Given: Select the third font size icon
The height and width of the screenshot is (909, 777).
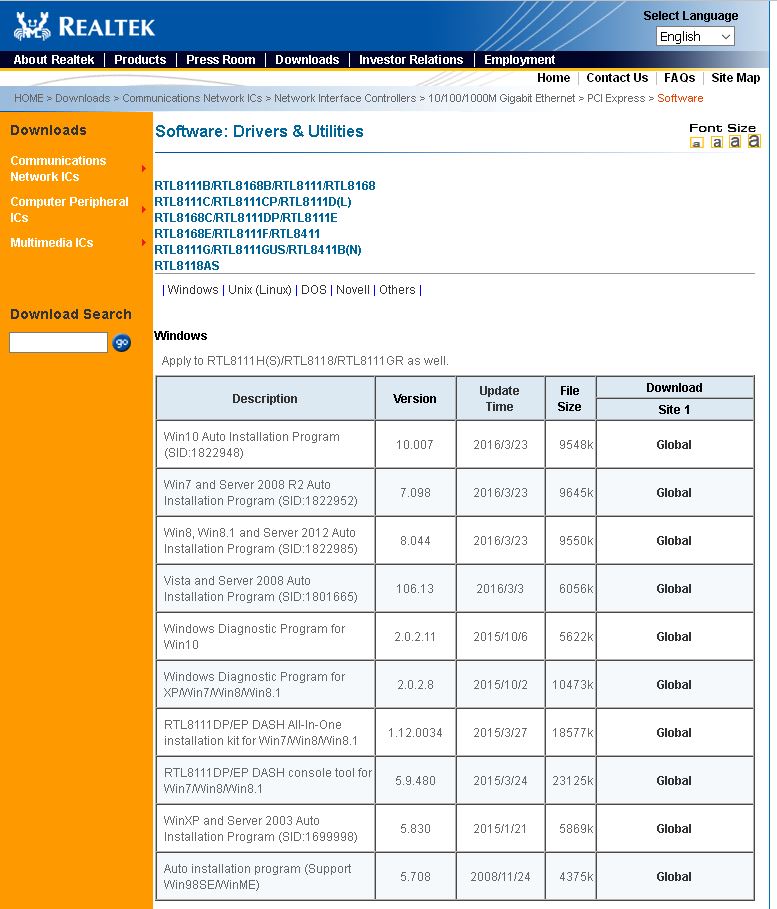Looking at the screenshot, I should coord(735,141).
